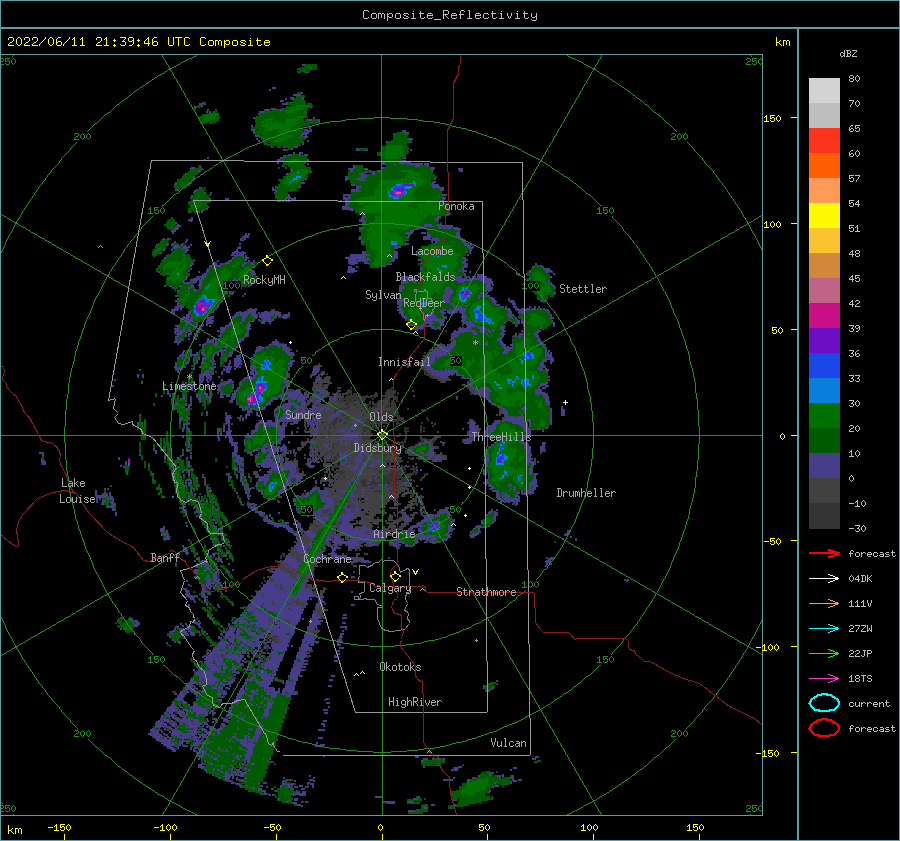The width and height of the screenshot is (900, 841).
Task: Click the Lake Louise label
Action: pyautogui.click(x=79, y=491)
